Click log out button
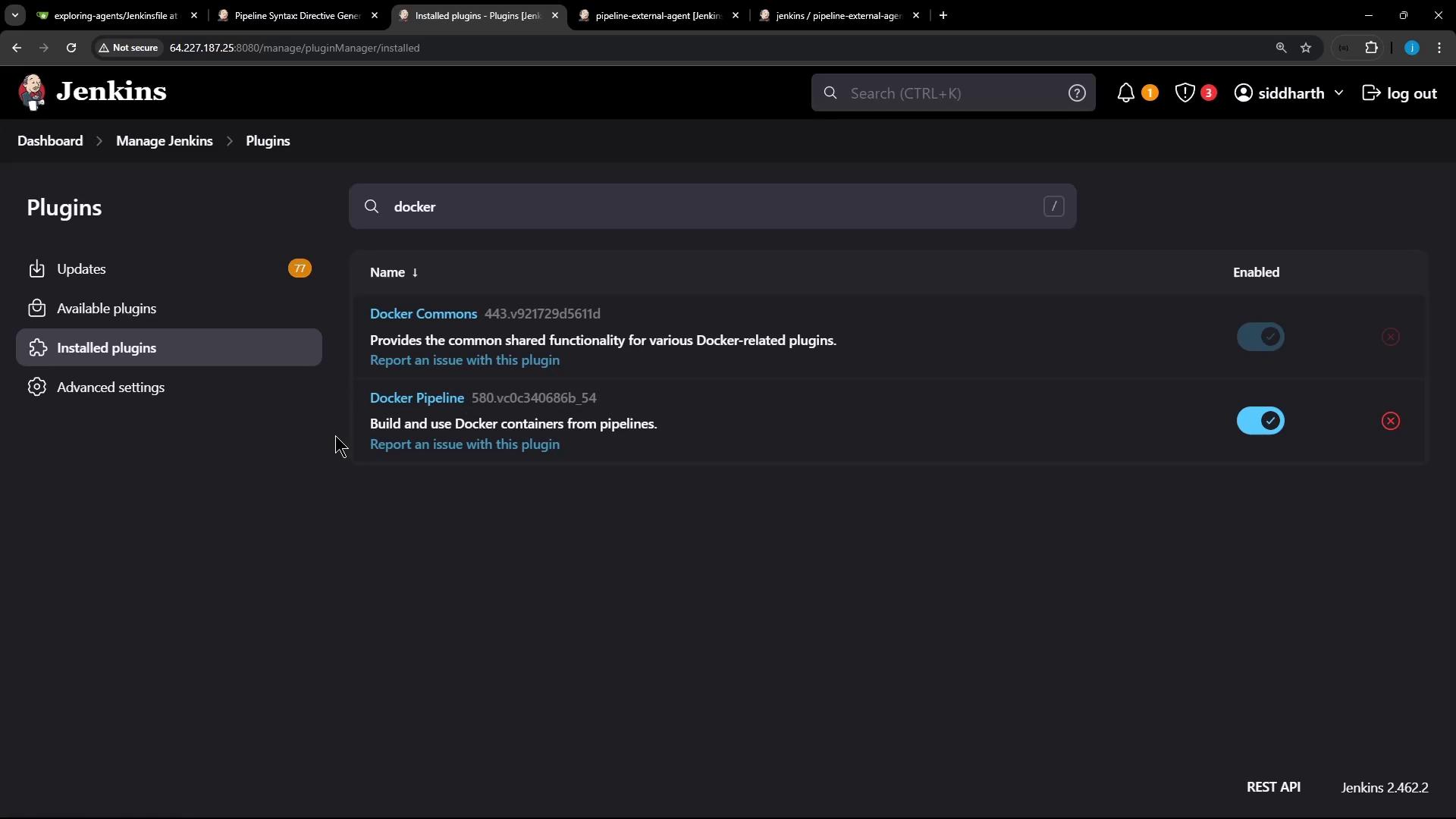Image resolution: width=1456 pixels, height=819 pixels. (1400, 93)
